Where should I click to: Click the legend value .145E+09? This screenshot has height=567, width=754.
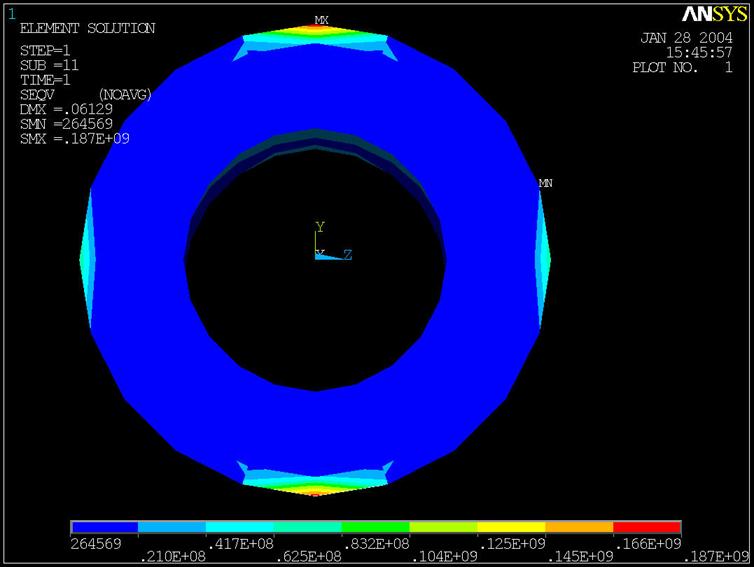tap(579, 557)
